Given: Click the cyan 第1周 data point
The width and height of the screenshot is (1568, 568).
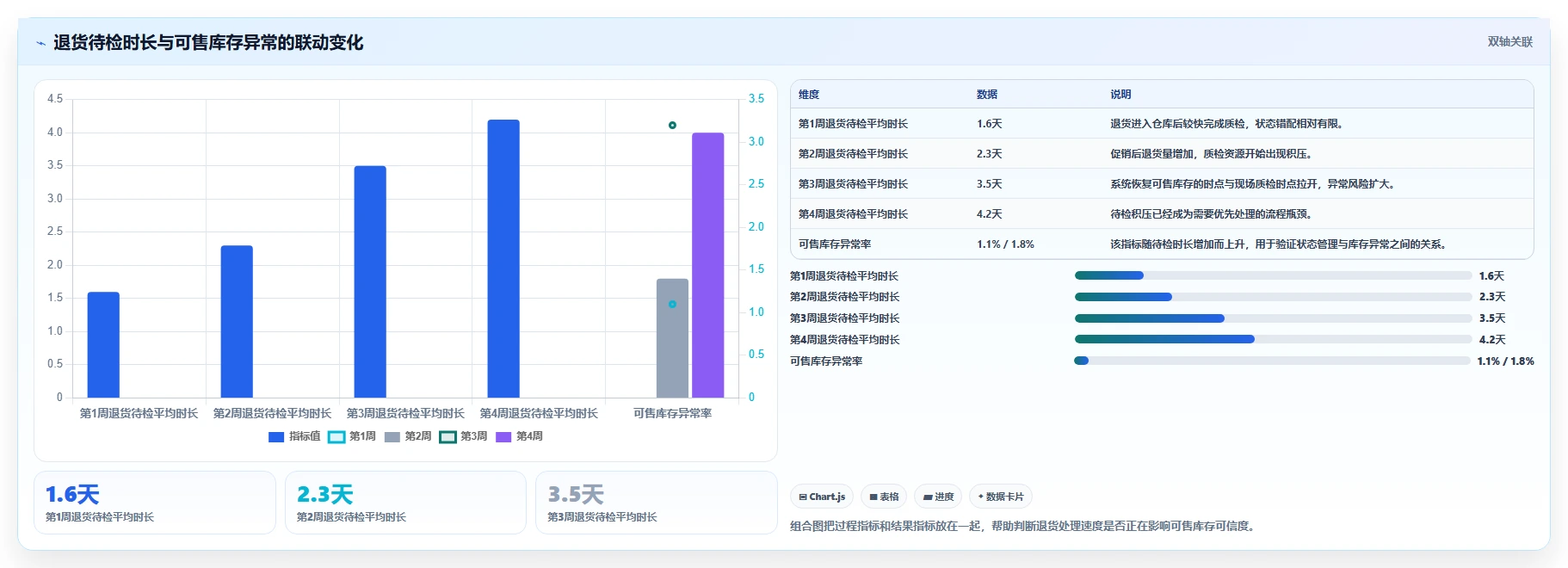Looking at the screenshot, I should point(672,304).
